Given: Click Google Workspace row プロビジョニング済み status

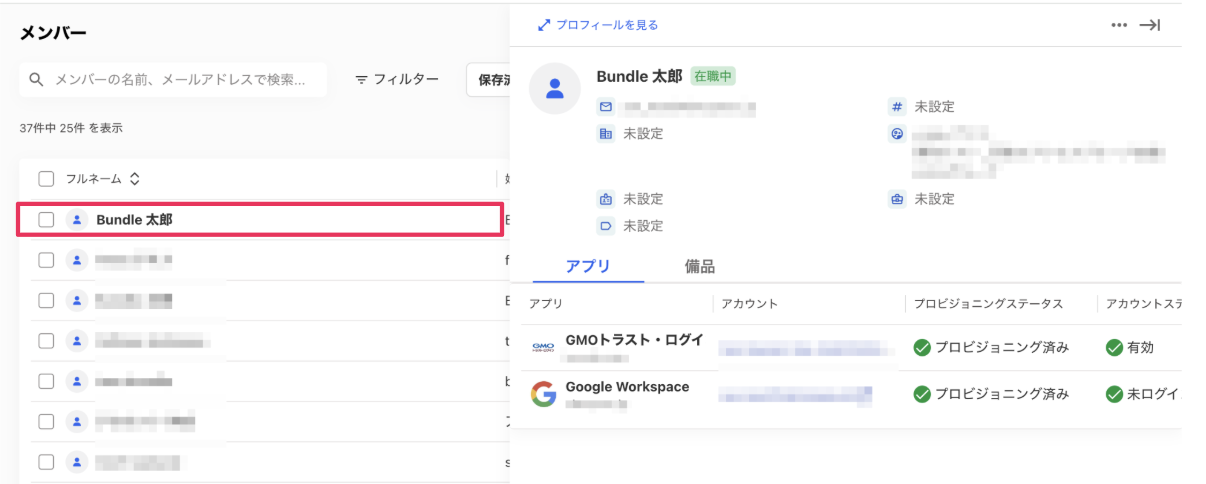Looking at the screenshot, I should 992,394.
